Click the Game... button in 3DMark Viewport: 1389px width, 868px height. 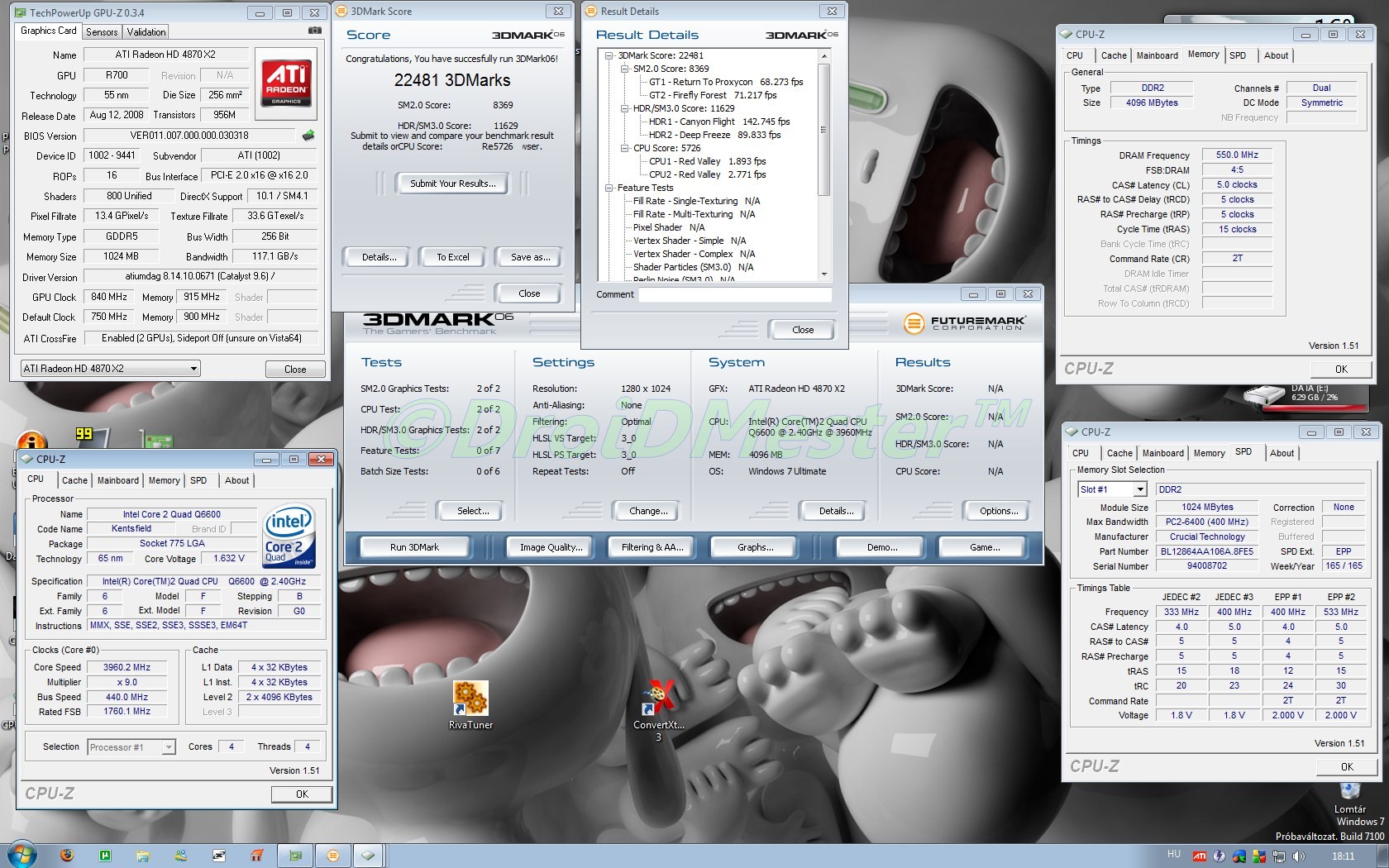point(985,547)
